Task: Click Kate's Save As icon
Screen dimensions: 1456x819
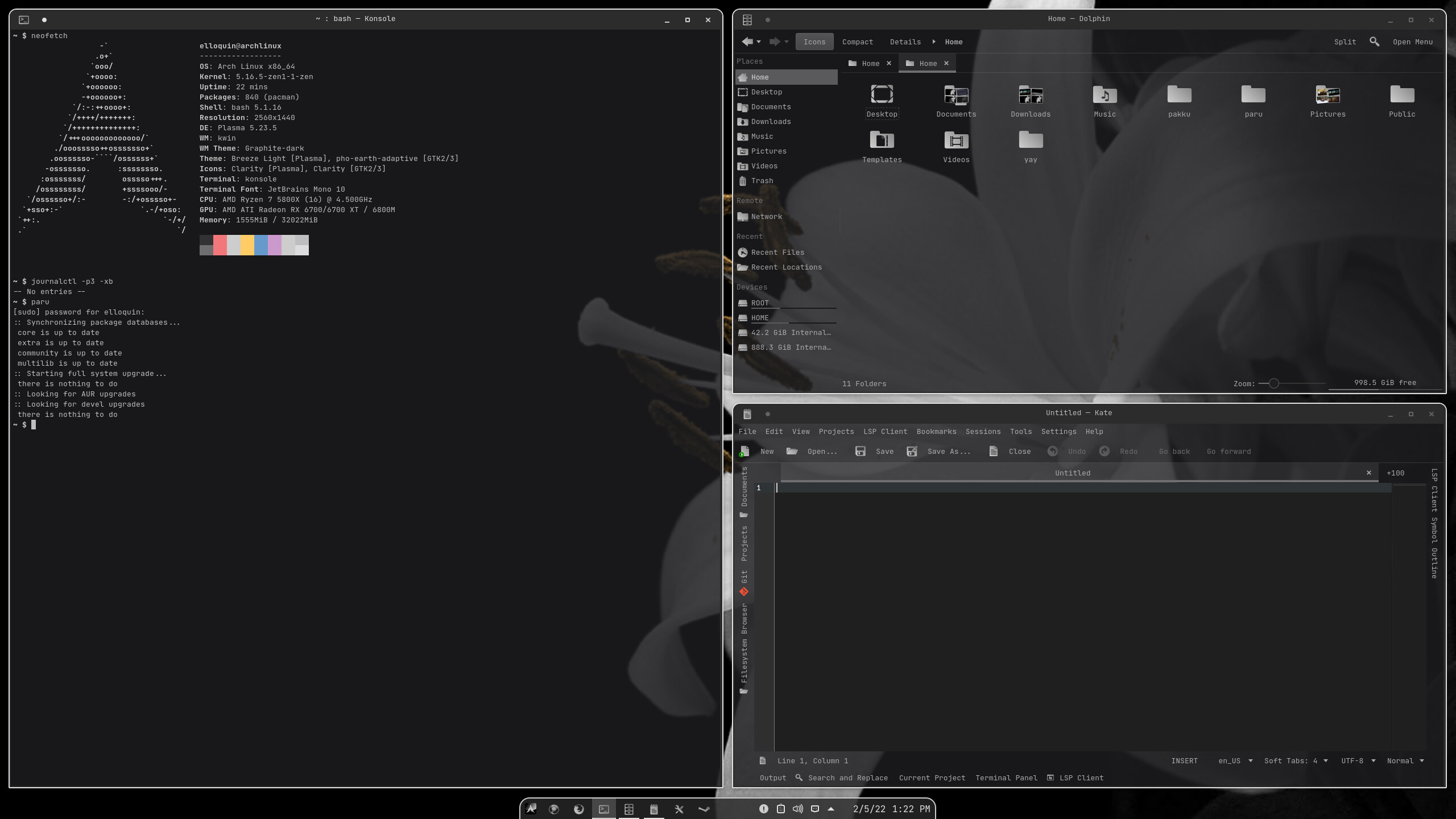Action: tap(912, 452)
